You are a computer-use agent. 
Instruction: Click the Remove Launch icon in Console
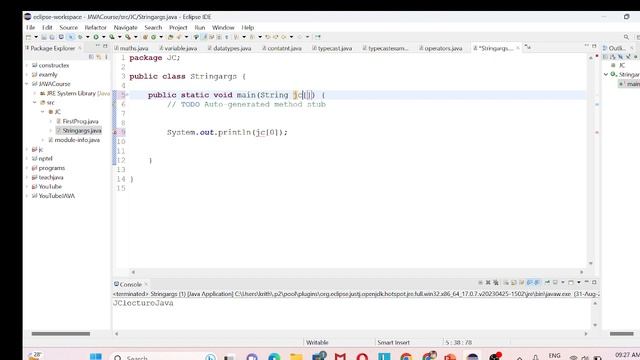coord(488,282)
